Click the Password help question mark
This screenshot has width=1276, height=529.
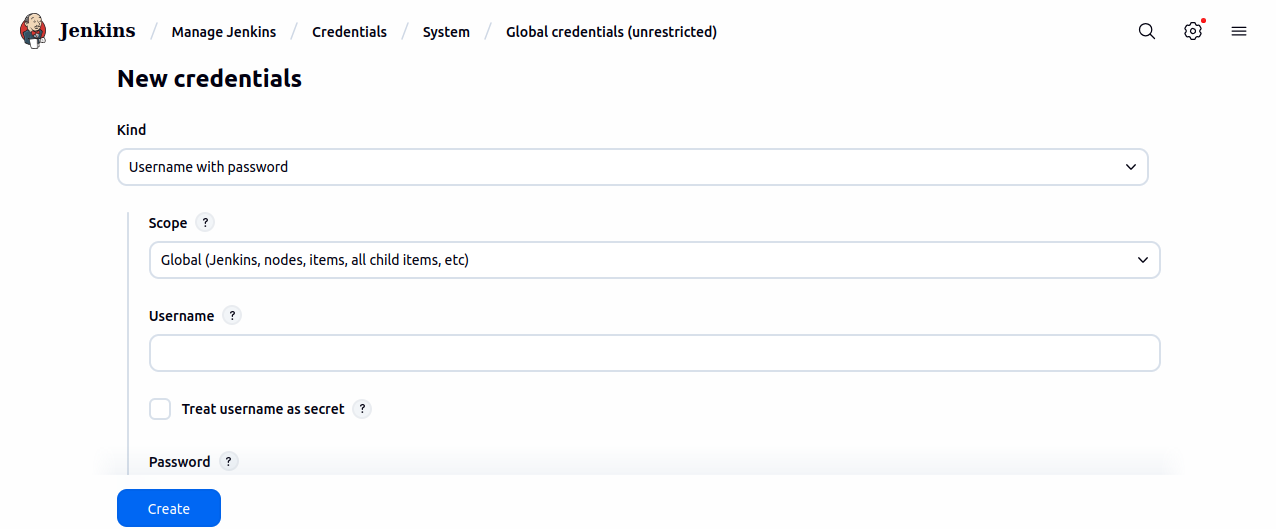[229, 462]
